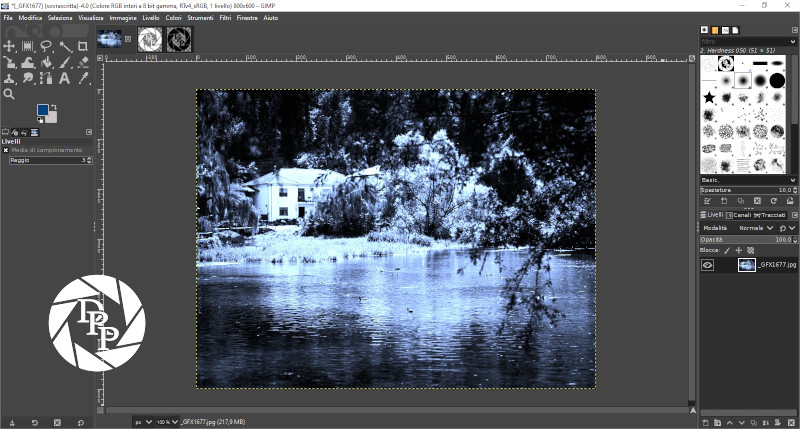Toggle lock pixels brush icon next to Blocca
The height and width of the screenshot is (429, 800).
coord(727,250)
